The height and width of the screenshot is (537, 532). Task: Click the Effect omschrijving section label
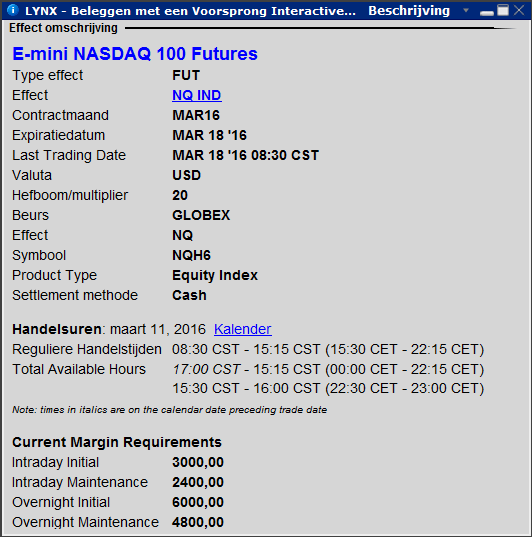[63, 28]
